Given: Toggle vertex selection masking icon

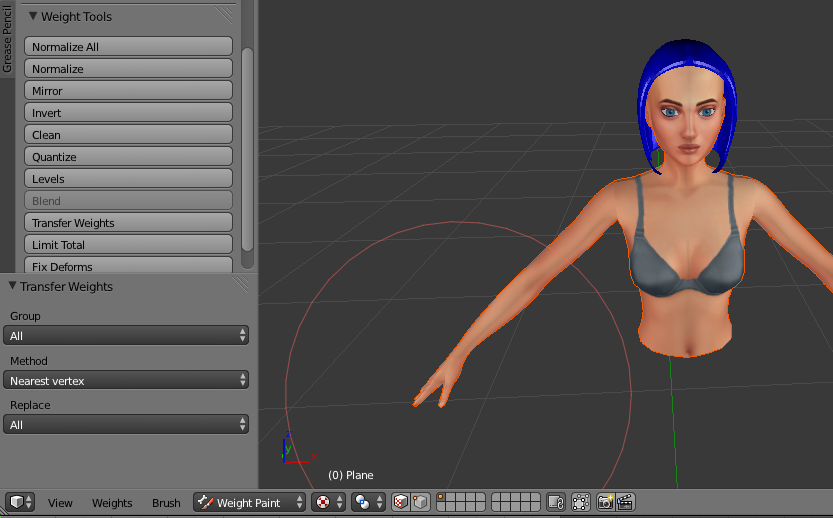Looking at the screenshot, I should [x=420, y=502].
